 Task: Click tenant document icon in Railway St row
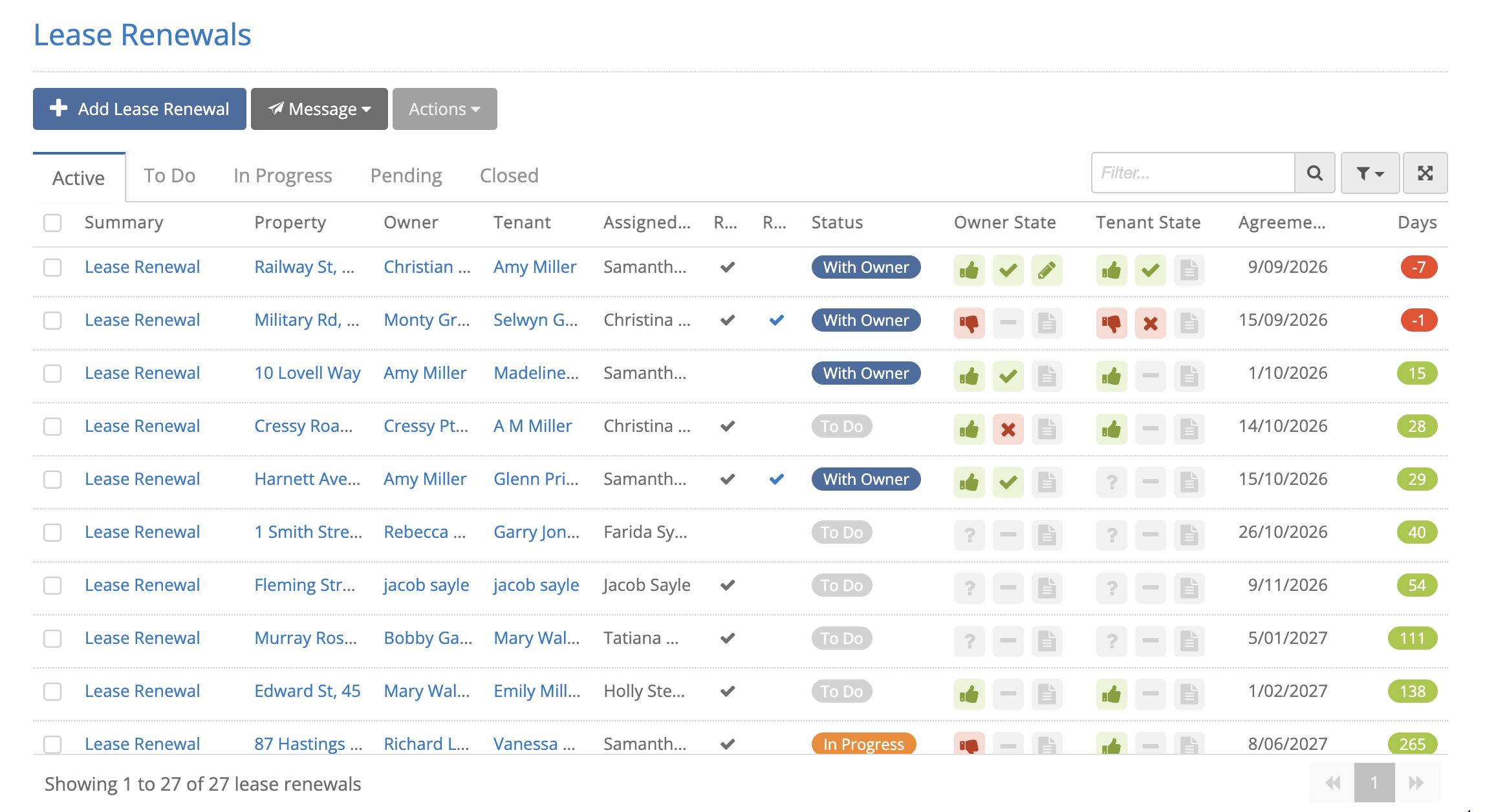(1189, 270)
